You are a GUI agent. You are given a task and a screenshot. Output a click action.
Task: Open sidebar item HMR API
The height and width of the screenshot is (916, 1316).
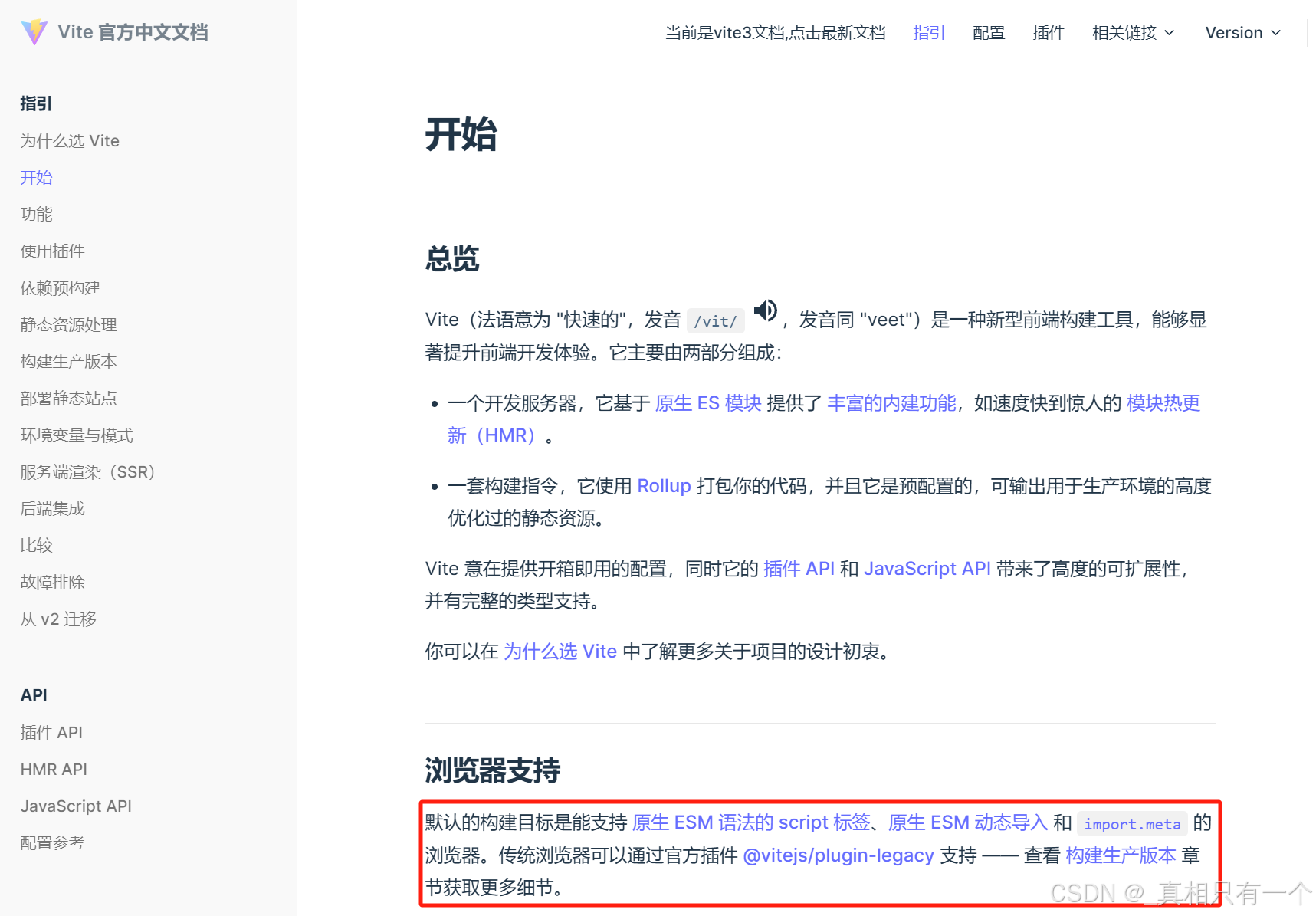point(54,770)
